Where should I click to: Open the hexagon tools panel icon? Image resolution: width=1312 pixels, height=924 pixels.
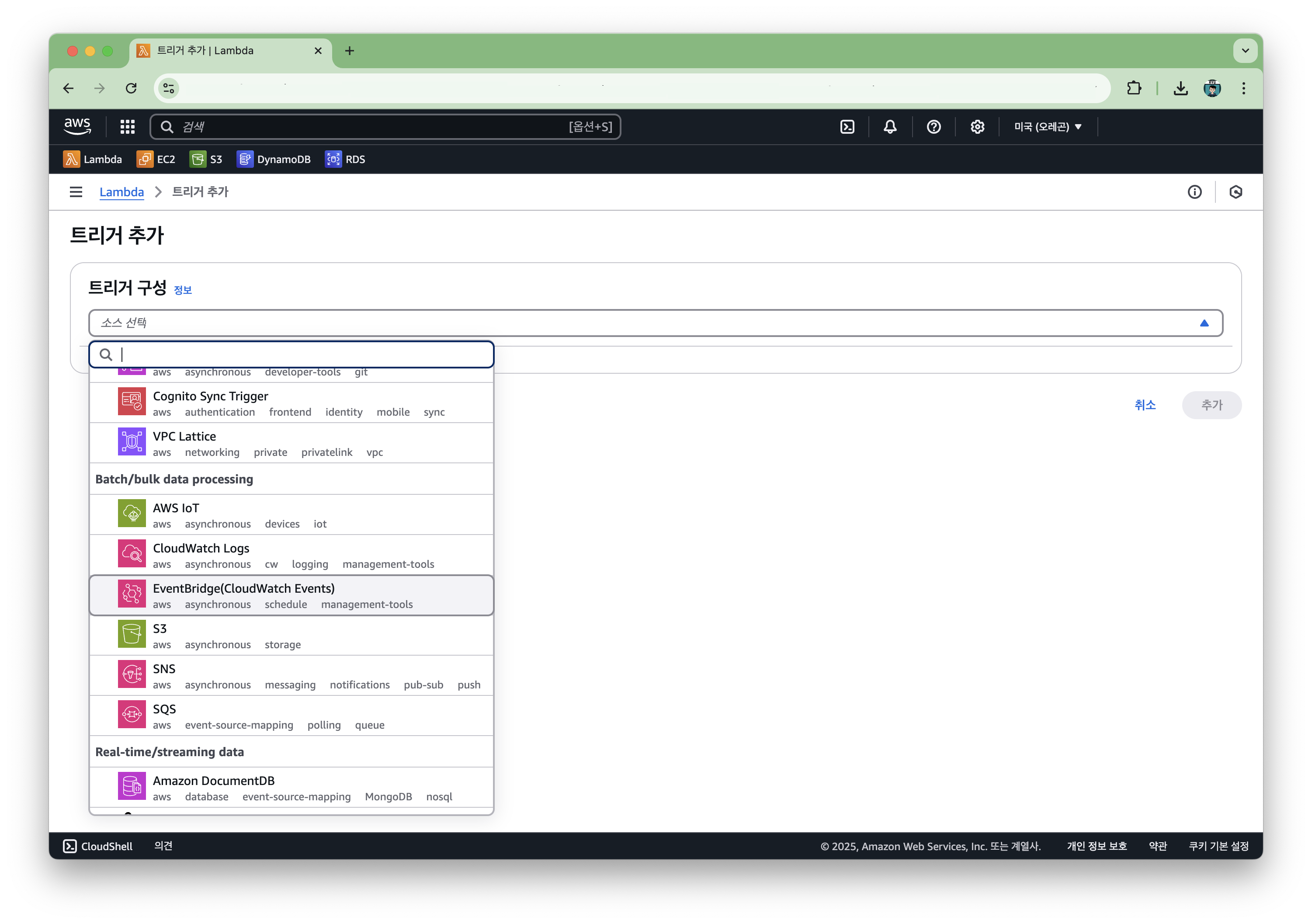tap(1236, 192)
